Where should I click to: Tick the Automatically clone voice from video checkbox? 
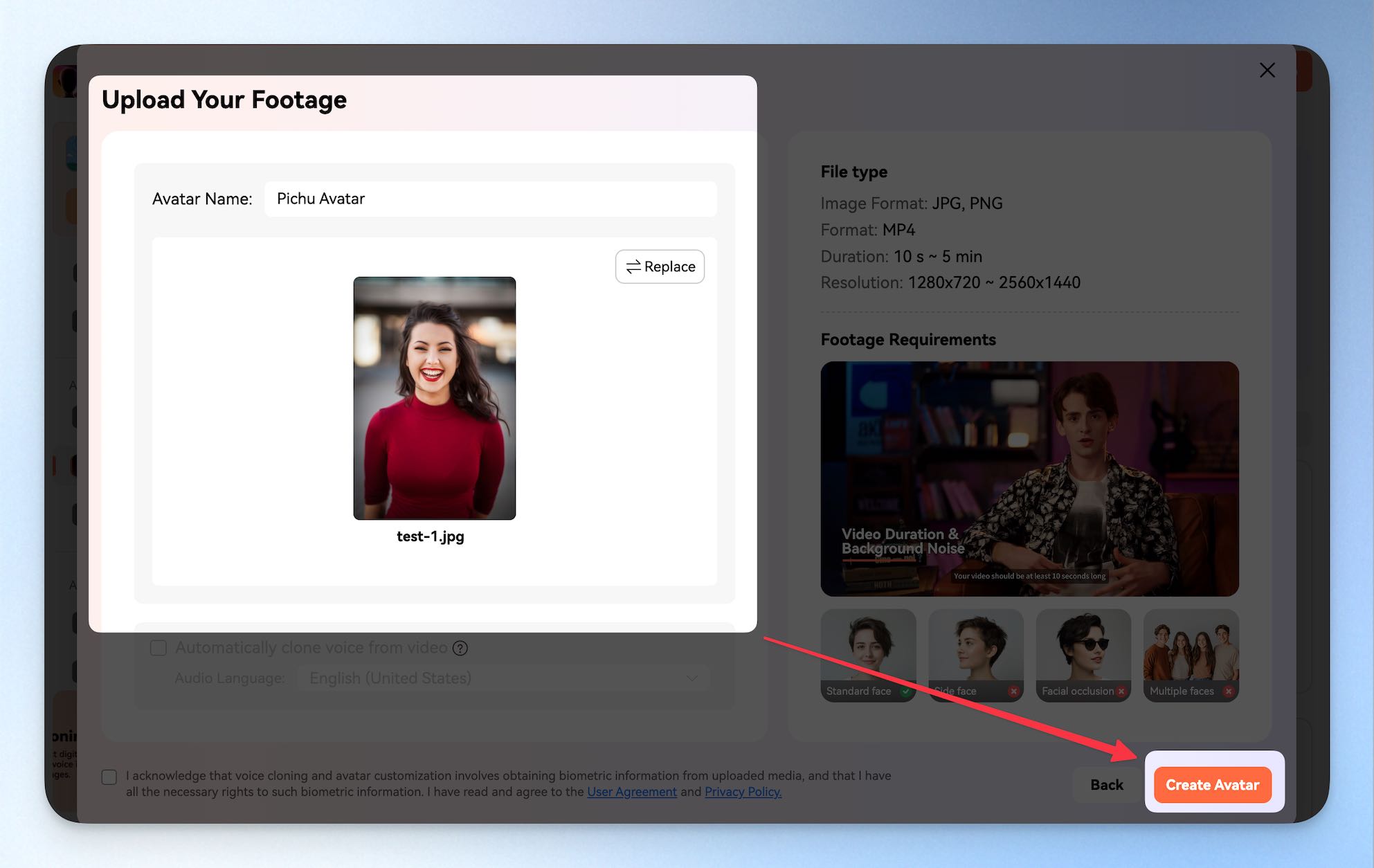coord(159,648)
